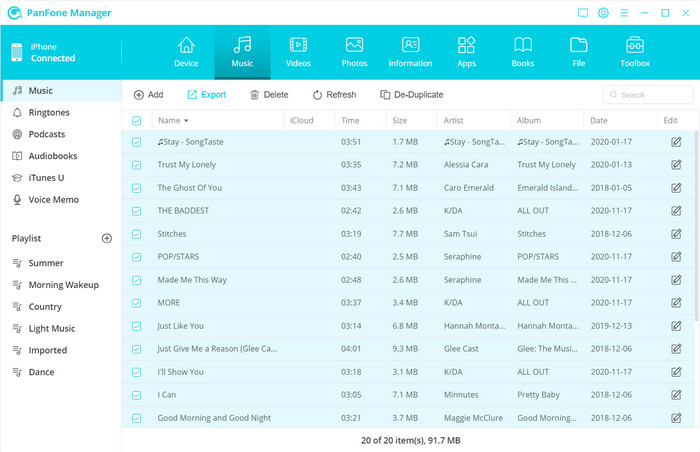This screenshot has width=700, height=452.
Task: Edit Made Me This Way song info
Action: click(676, 280)
